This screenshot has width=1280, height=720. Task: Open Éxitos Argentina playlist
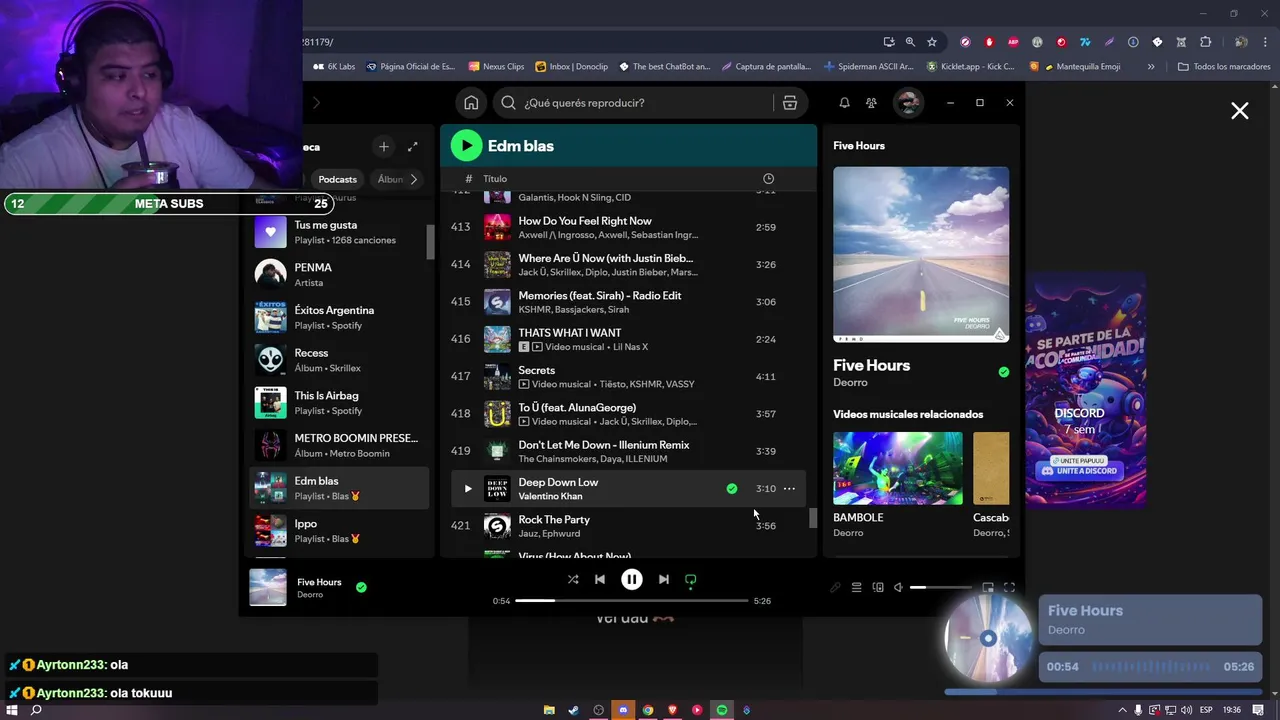339,318
